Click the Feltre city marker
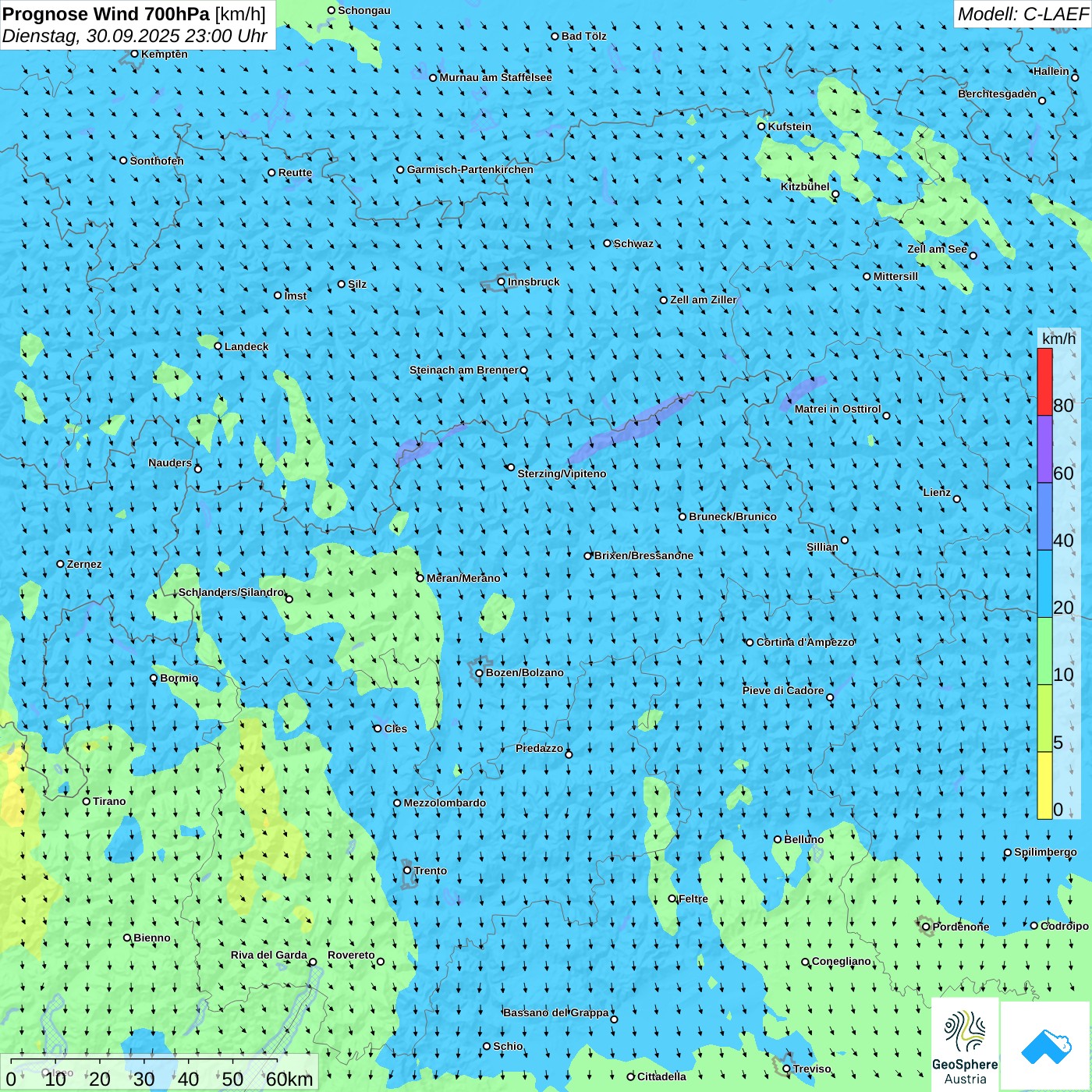This screenshot has height=1092, width=1092. [x=672, y=899]
